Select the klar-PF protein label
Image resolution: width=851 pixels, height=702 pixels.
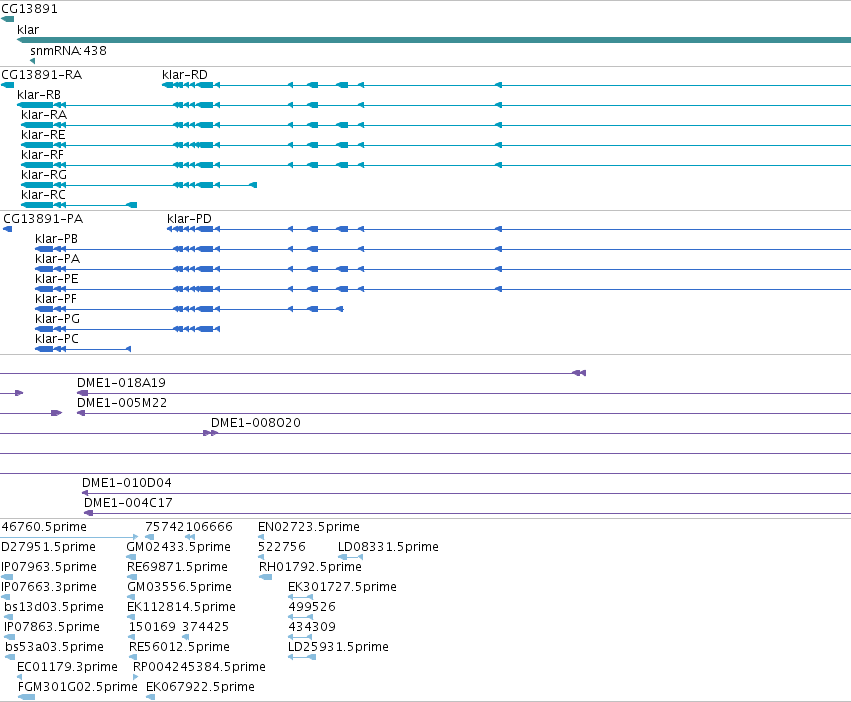pos(56,299)
